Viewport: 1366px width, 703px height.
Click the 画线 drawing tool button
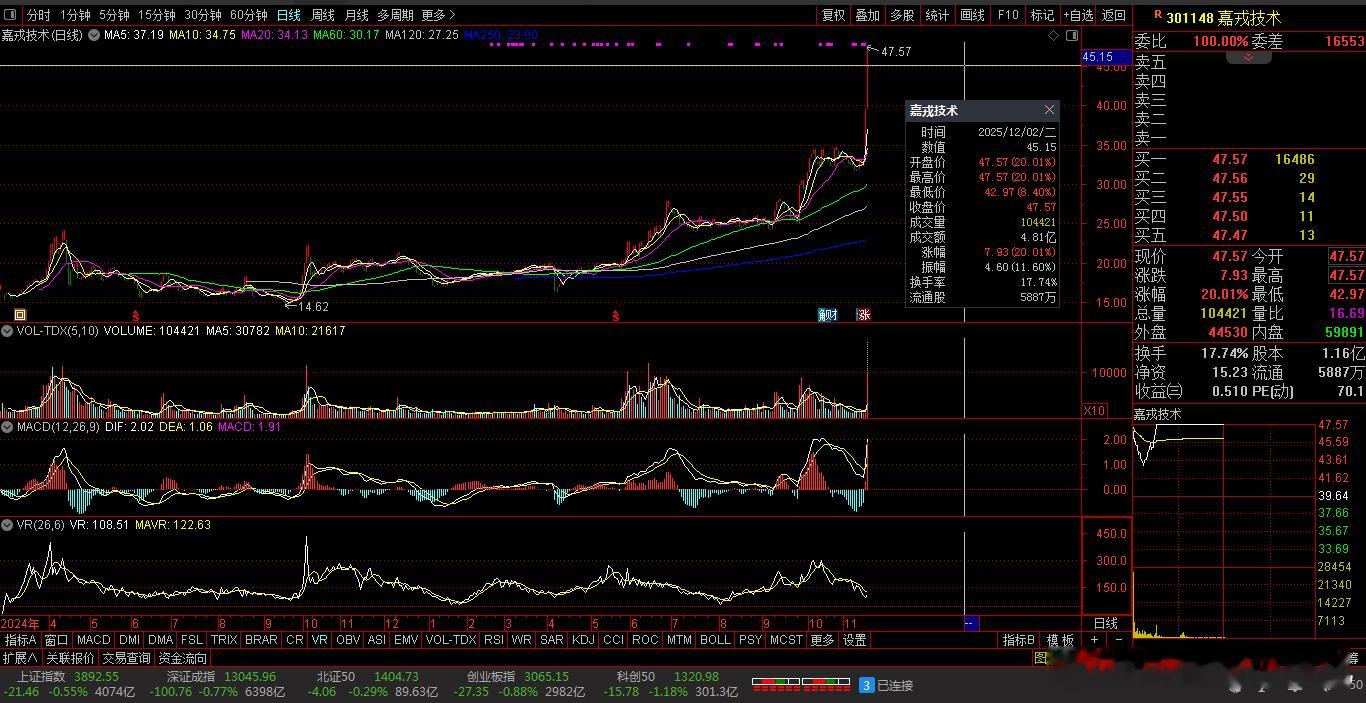pos(972,15)
